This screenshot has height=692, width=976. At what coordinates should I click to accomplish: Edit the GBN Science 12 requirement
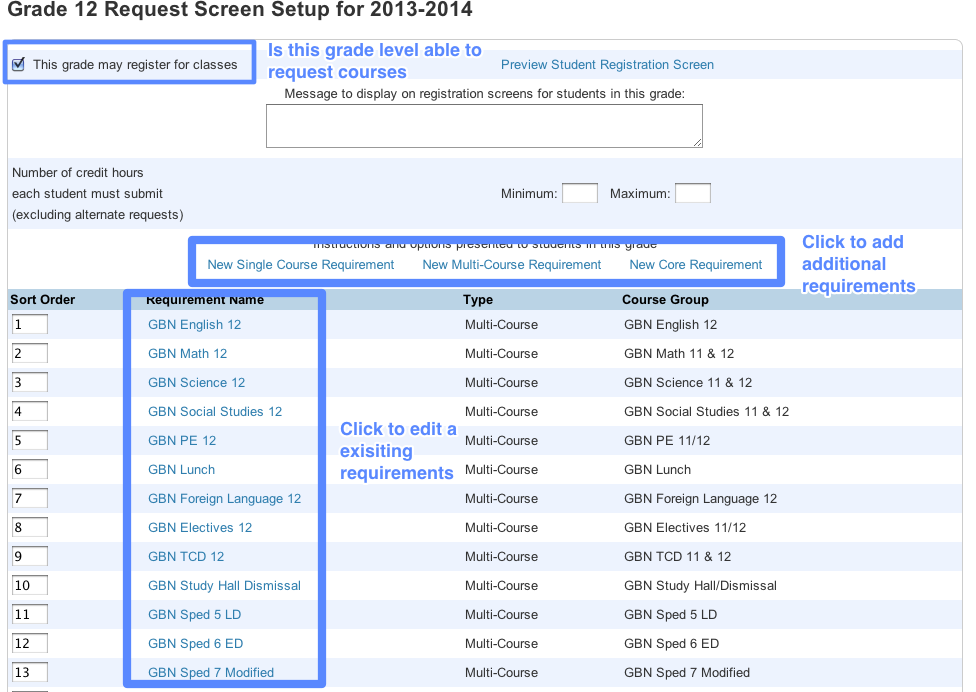coord(196,383)
